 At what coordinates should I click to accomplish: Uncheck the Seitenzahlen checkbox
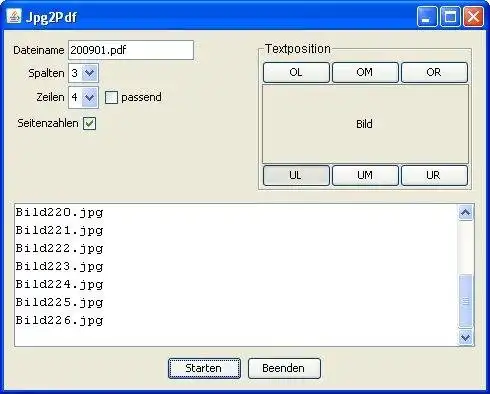pyautogui.click(x=89, y=123)
